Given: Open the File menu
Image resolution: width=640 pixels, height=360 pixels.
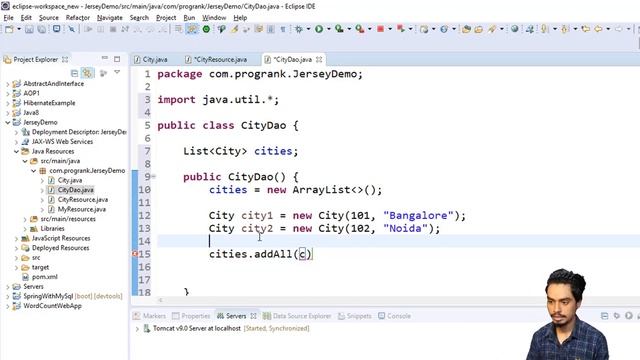Looking at the screenshot, I should point(8,18).
